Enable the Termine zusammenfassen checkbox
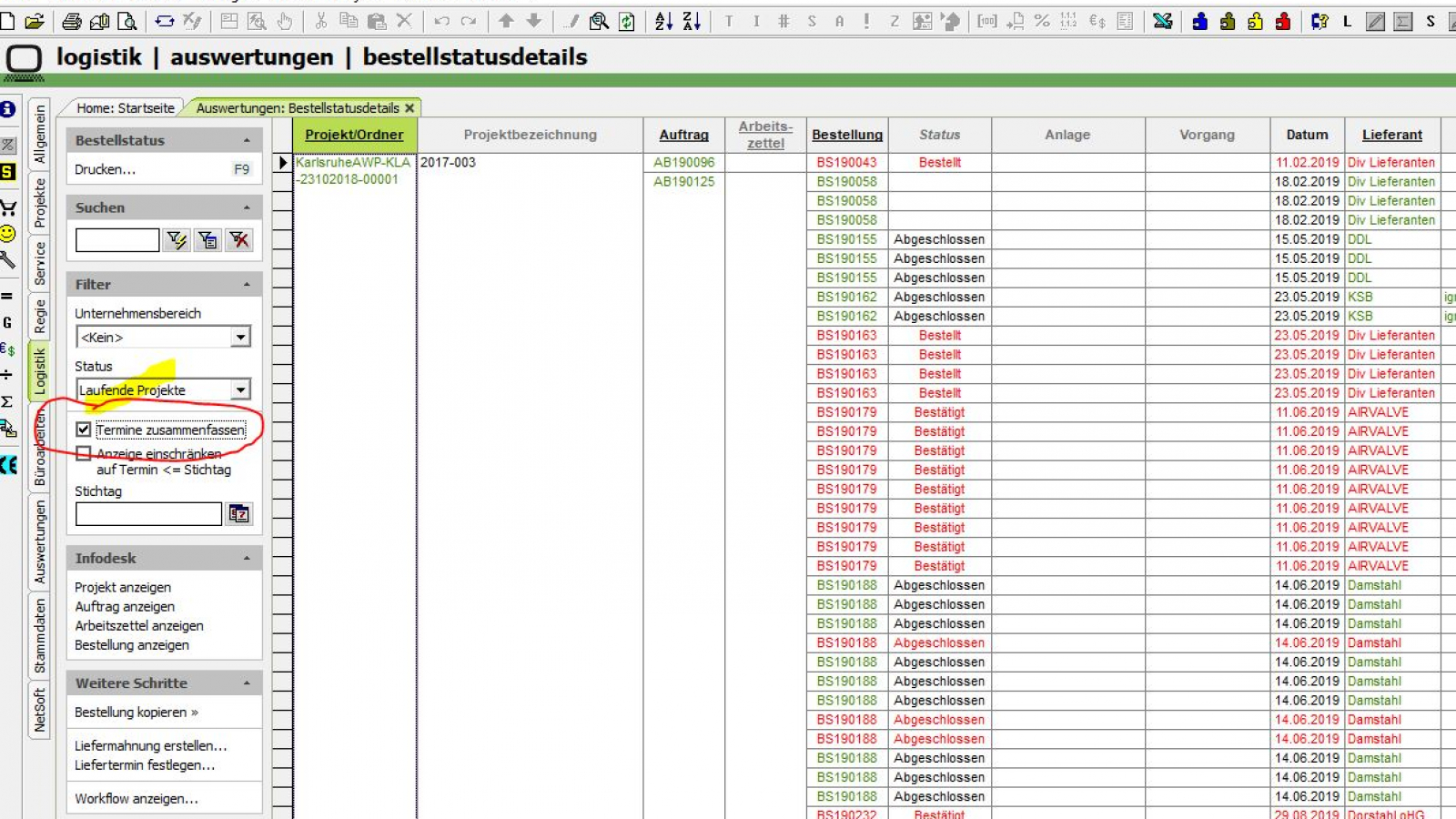 82,430
